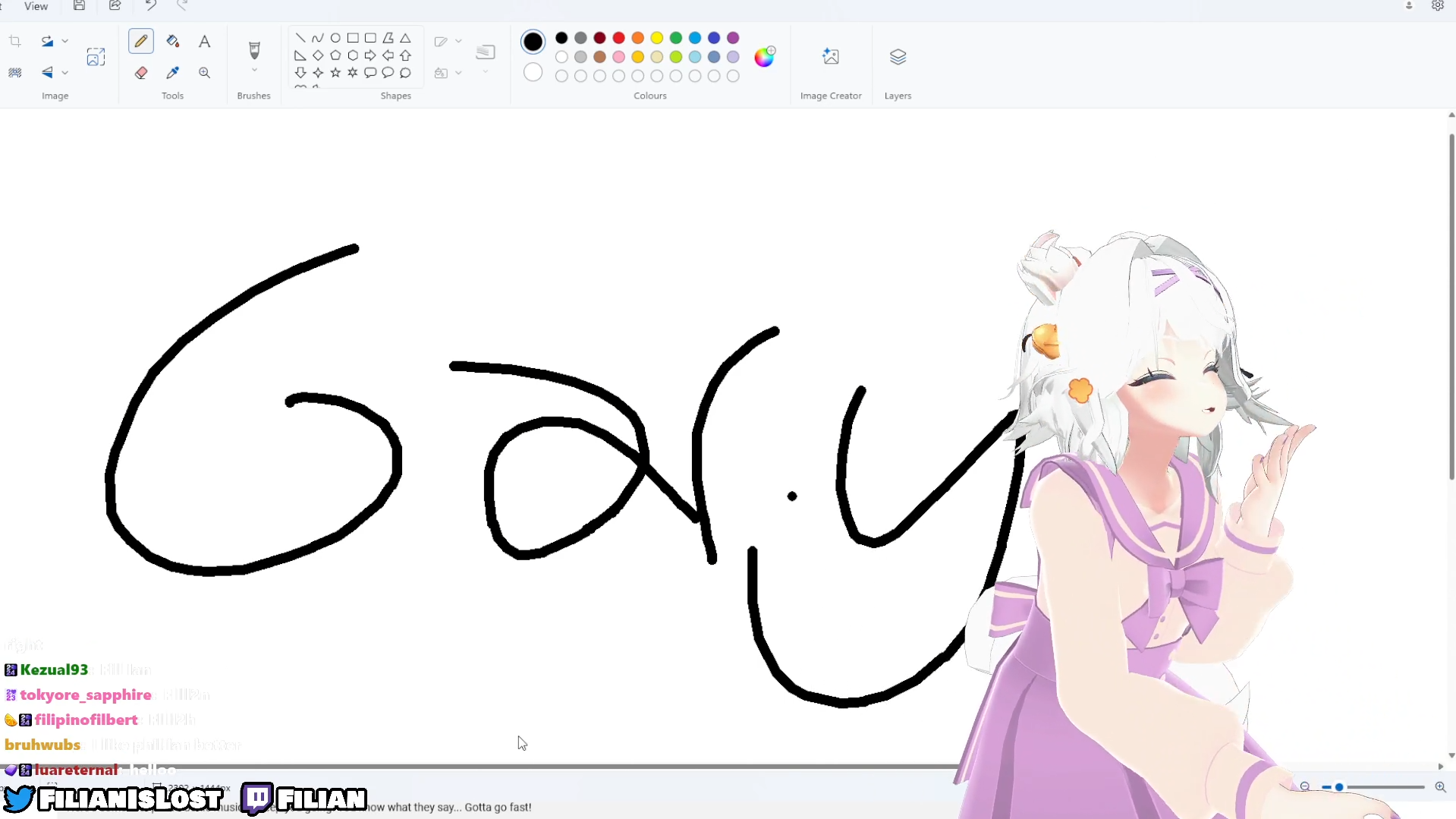Click the zoom slider handle
Image resolution: width=1456 pixels, height=819 pixels.
1339,787
